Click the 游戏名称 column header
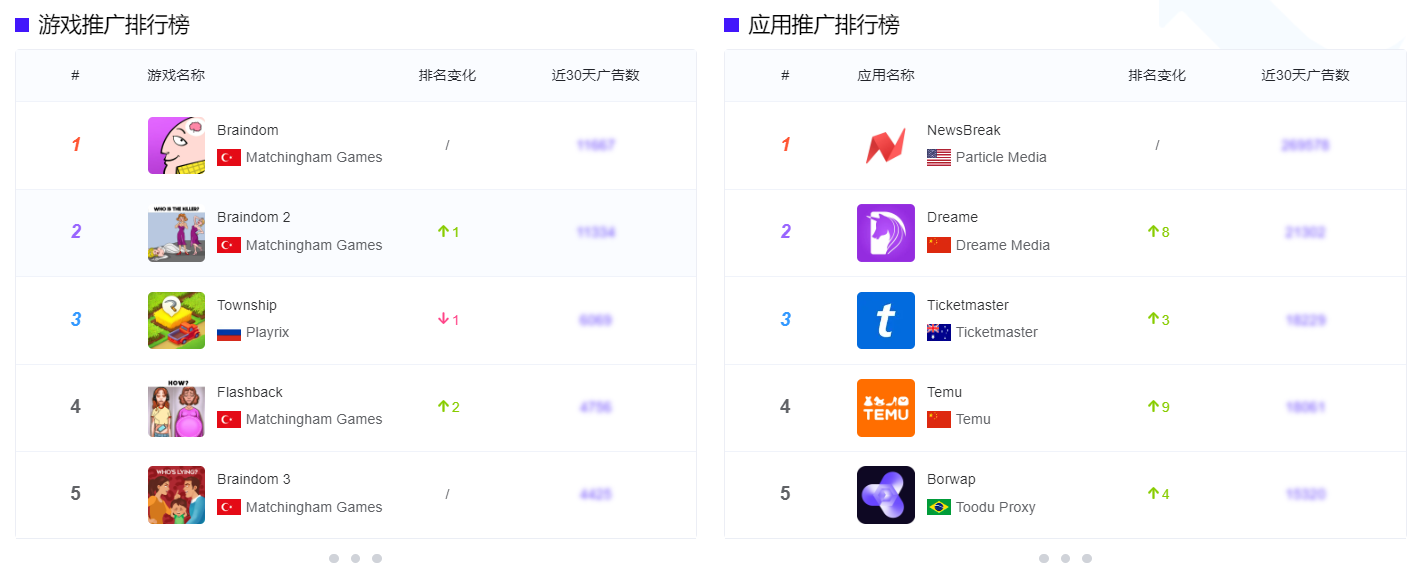Image resolution: width=1424 pixels, height=568 pixels. click(x=176, y=75)
